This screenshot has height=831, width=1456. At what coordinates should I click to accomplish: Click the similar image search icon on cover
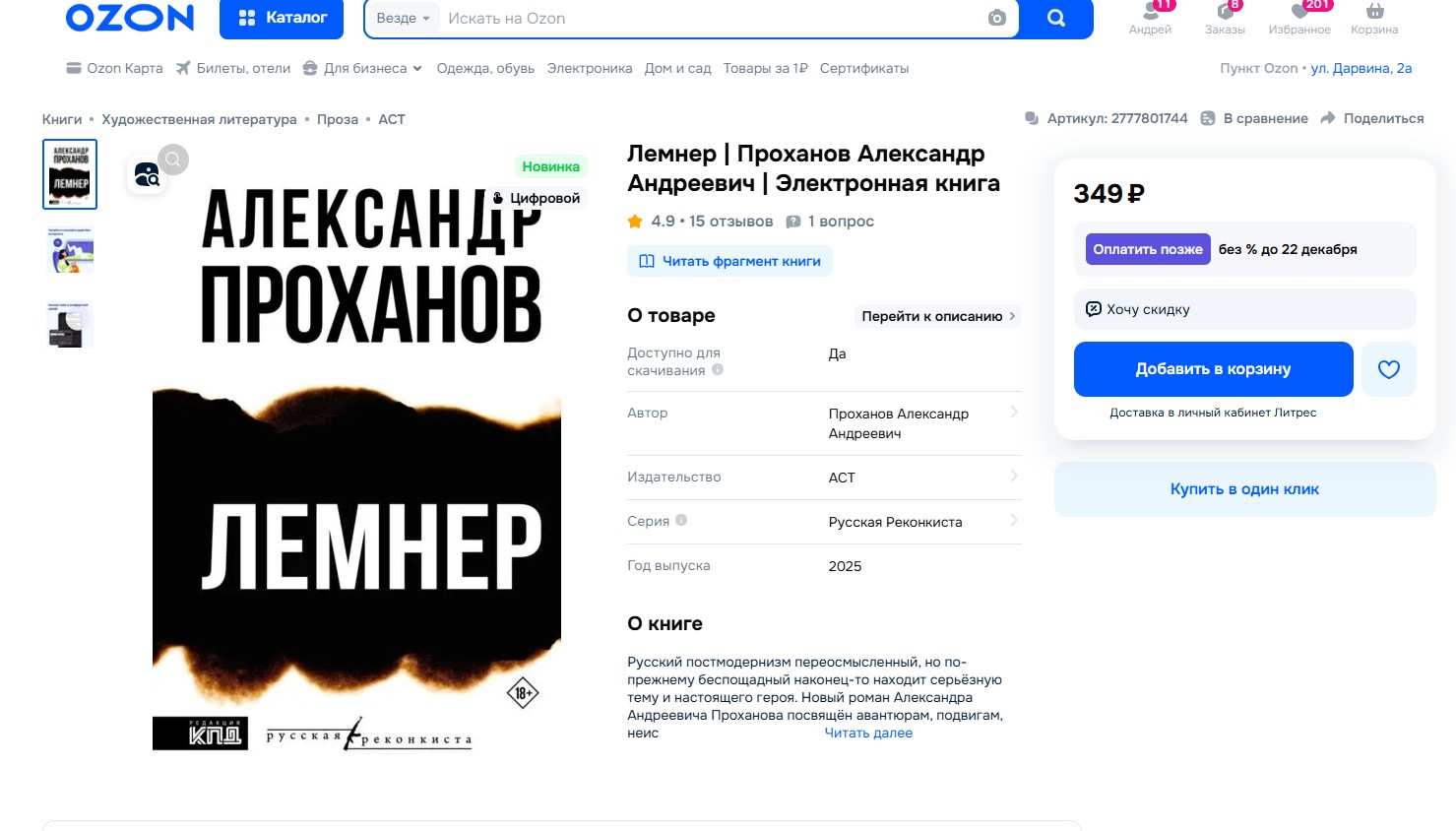[x=147, y=175]
